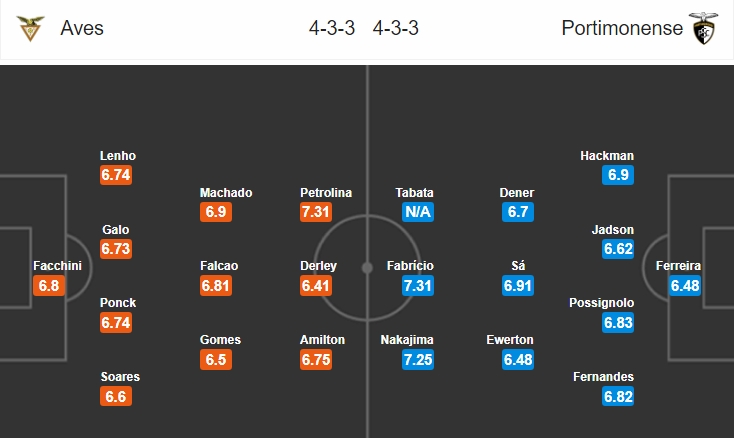This screenshot has height=438, width=734.
Task: Click Lenho's 6.74 rating badge
Action: point(116,175)
